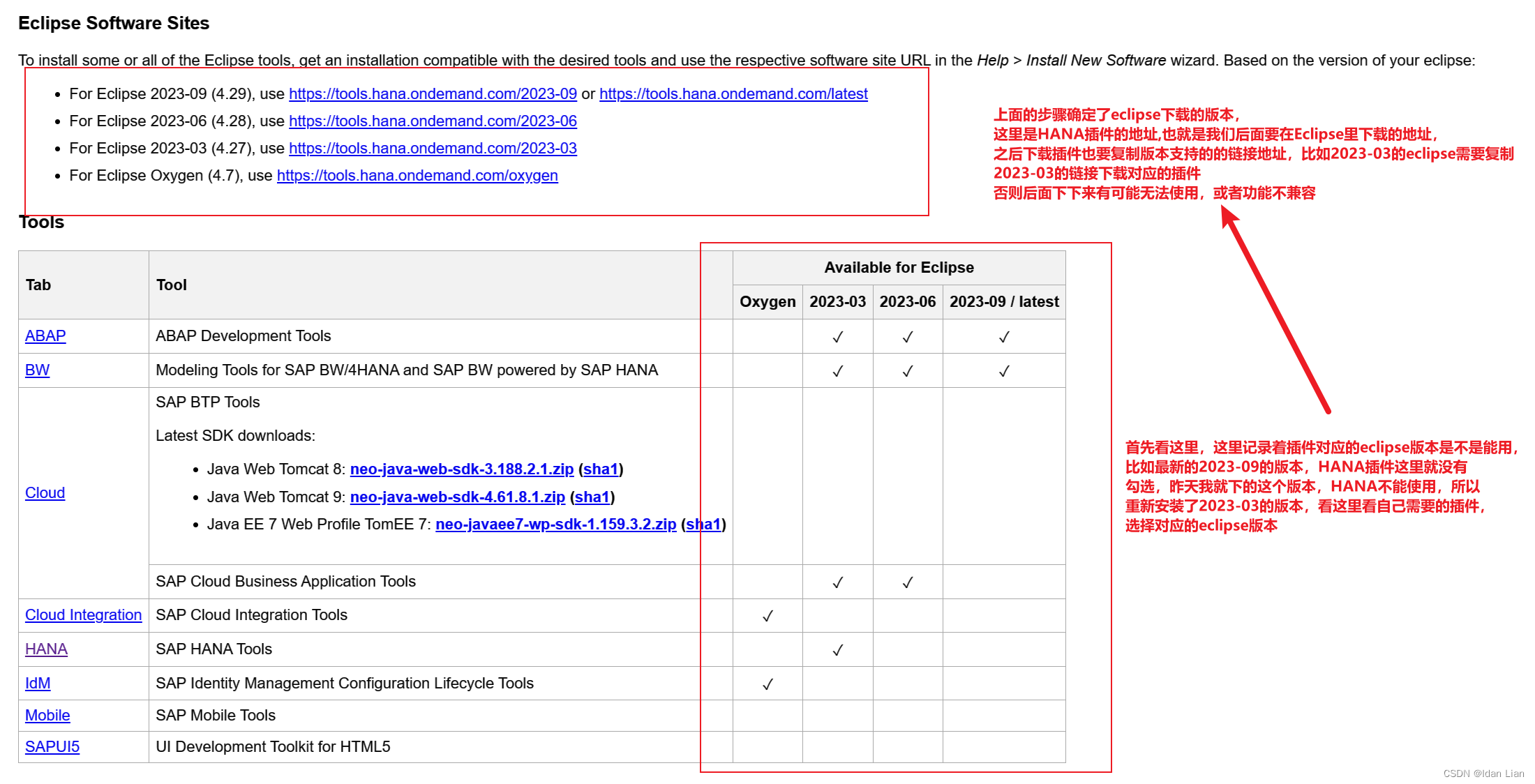This screenshot has height=784, width=1535.
Task: Follow the oxygen software site link
Action: pyautogui.click(x=417, y=175)
